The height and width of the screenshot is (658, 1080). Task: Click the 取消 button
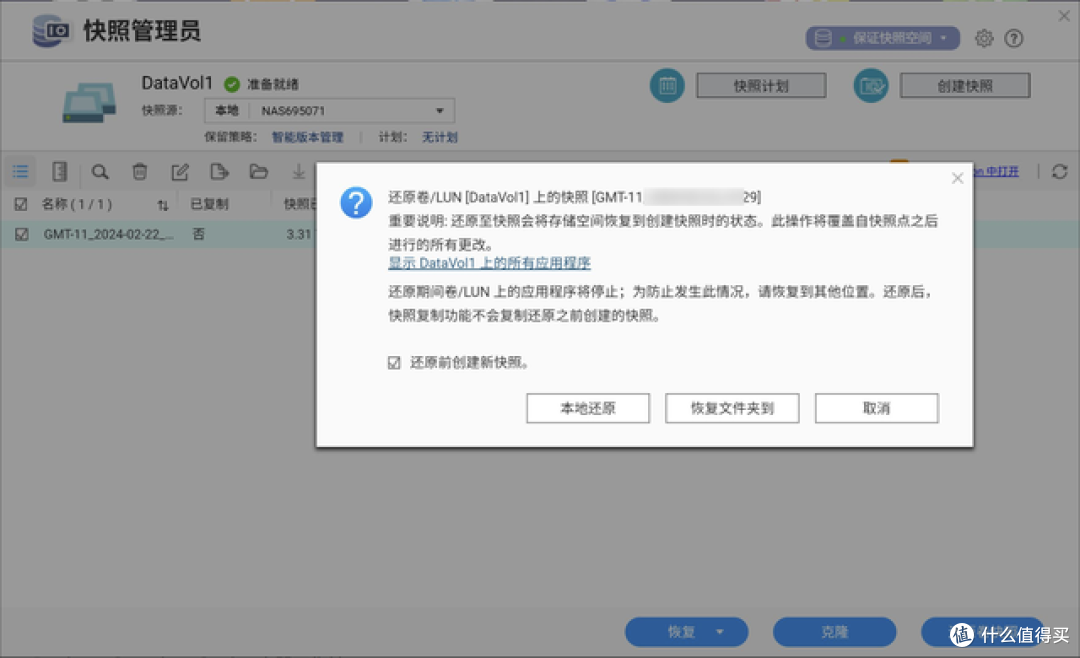[876, 409]
